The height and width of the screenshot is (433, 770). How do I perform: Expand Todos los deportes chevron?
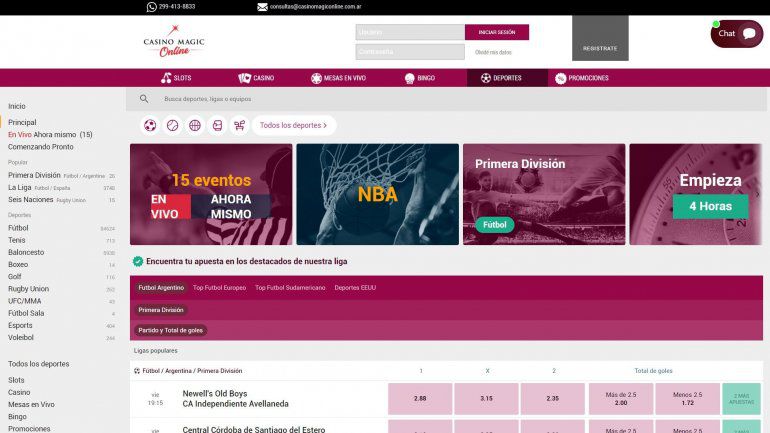pyautogui.click(x=324, y=125)
